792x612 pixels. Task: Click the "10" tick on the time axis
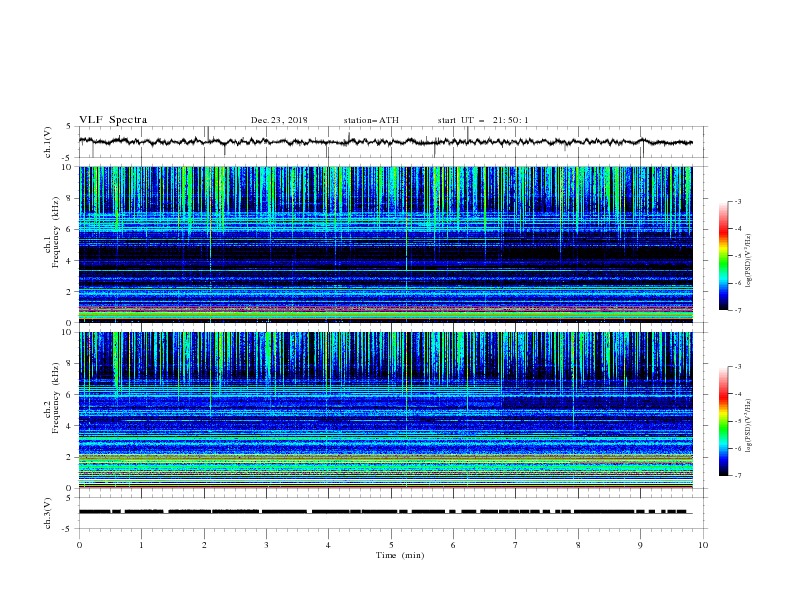tap(703, 545)
